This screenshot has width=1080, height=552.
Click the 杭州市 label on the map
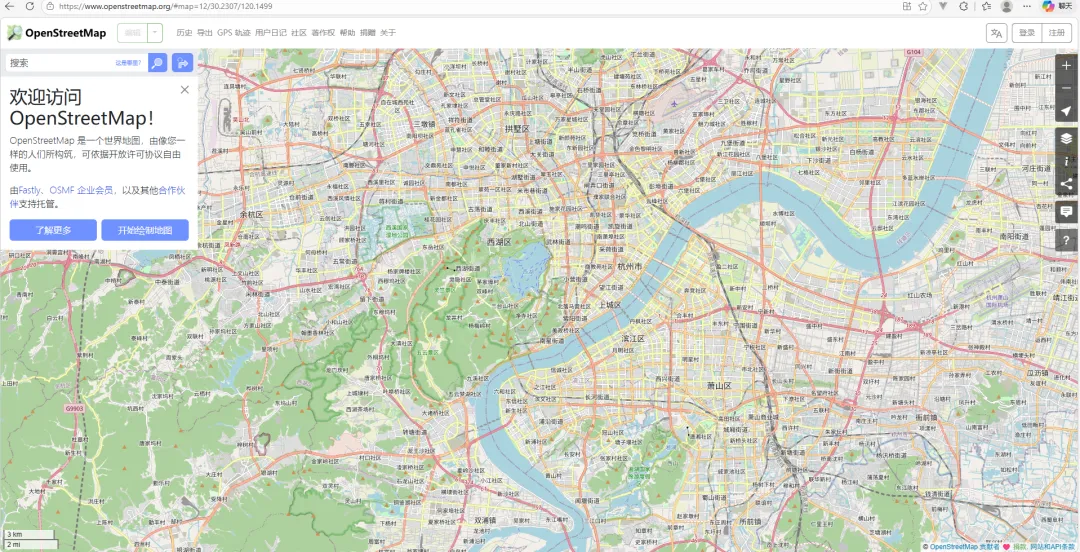(x=630, y=266)
